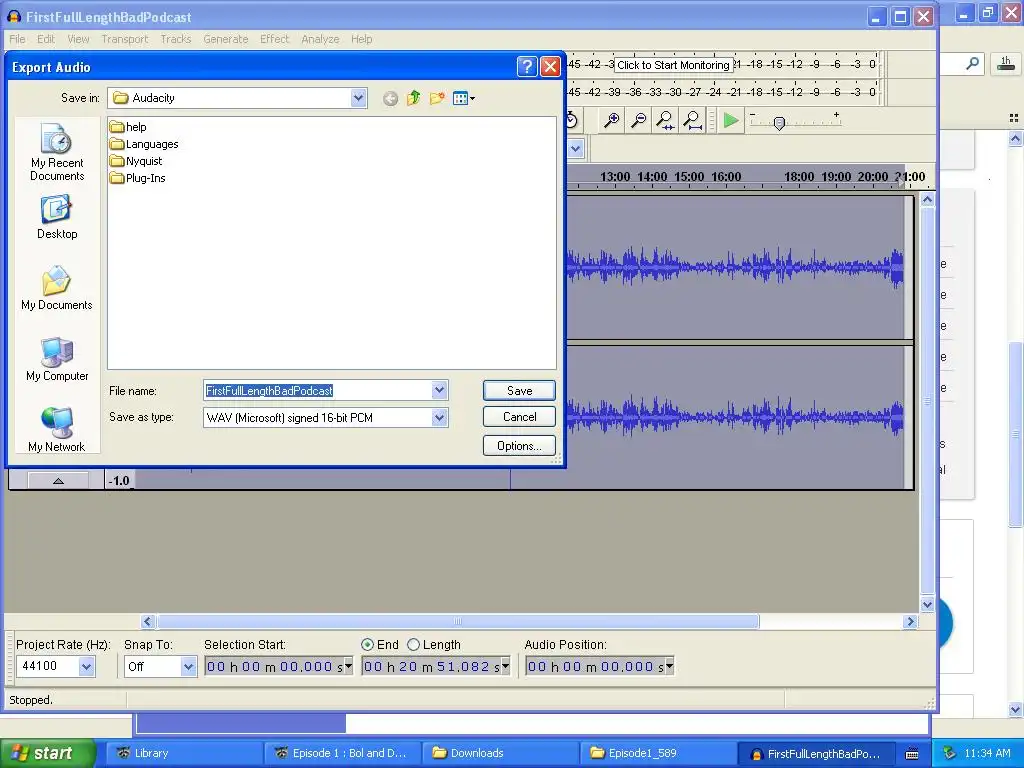
Task: Click the horizontal scrollbar left arrow
Action: coord(148,622)
